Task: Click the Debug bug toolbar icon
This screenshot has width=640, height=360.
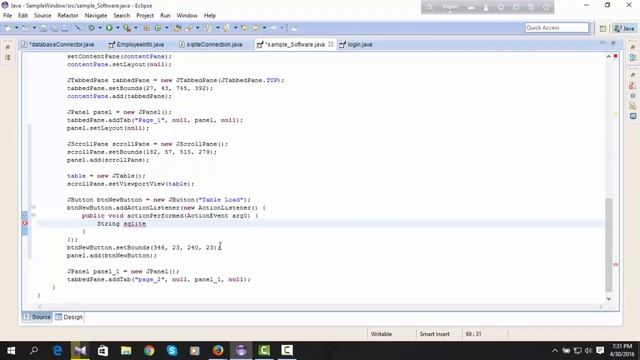Action: pos(91,28)
